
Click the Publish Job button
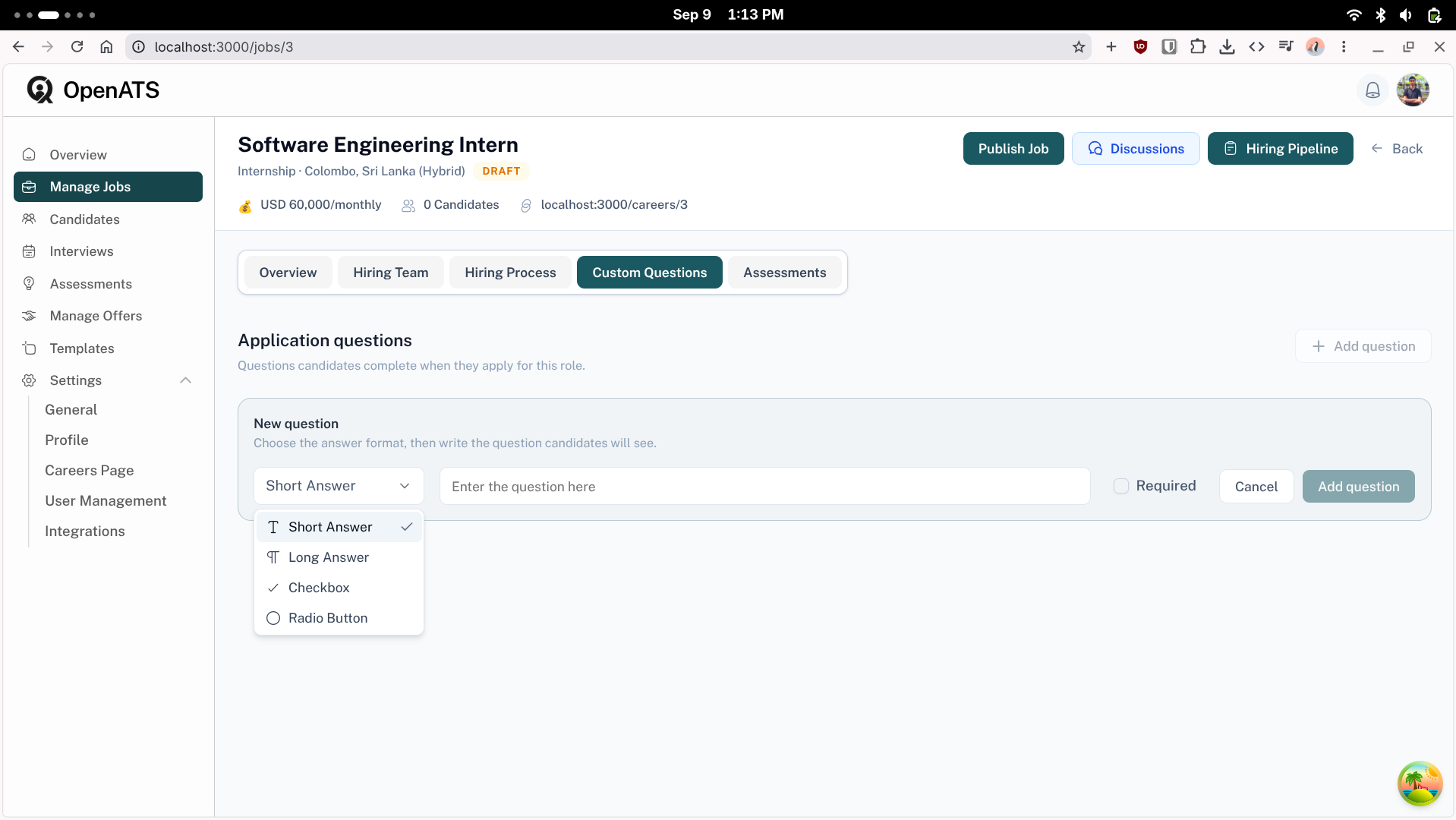tap(1013, 149)
